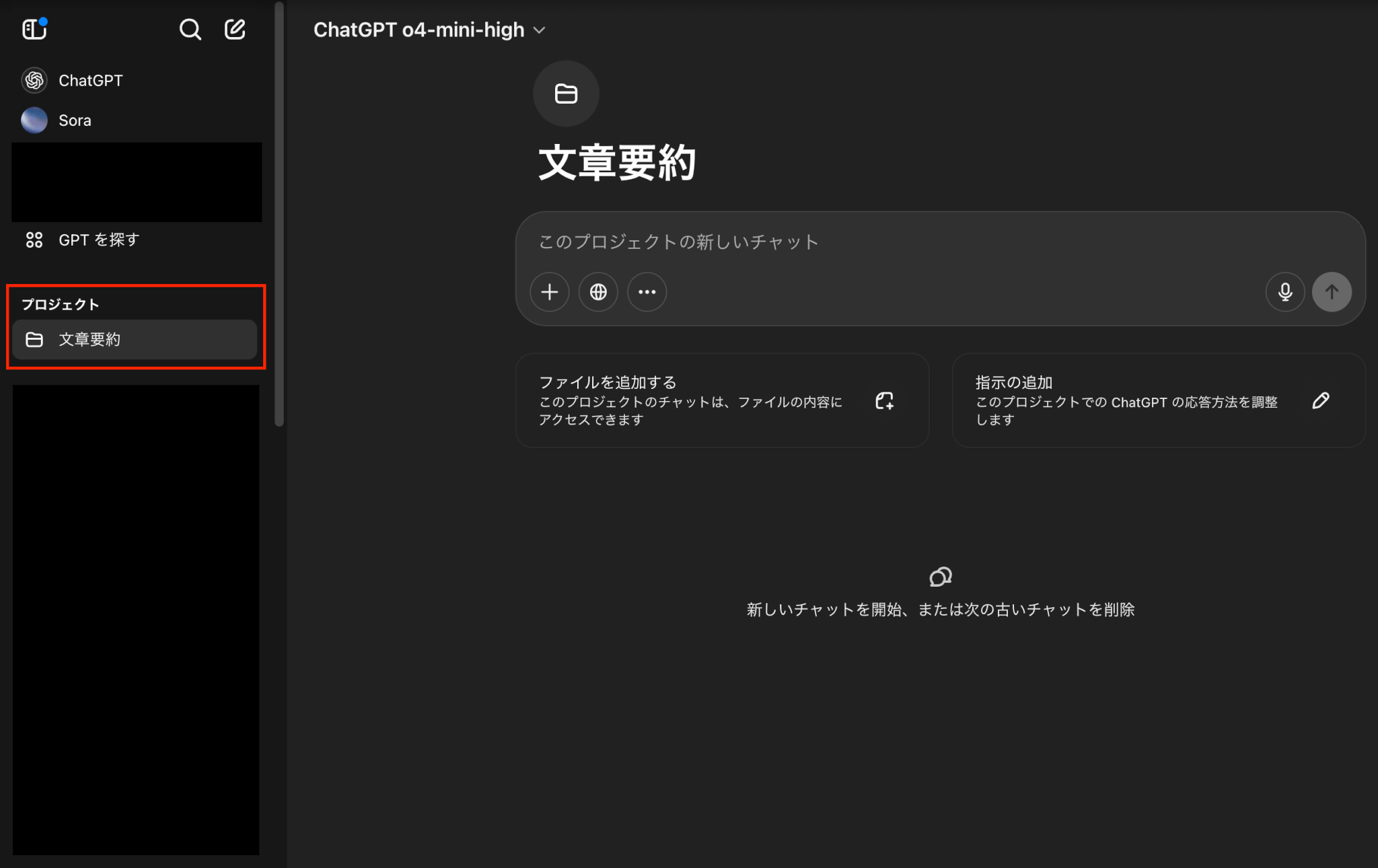Start a new chat with the pencil icon

[235, 29]
